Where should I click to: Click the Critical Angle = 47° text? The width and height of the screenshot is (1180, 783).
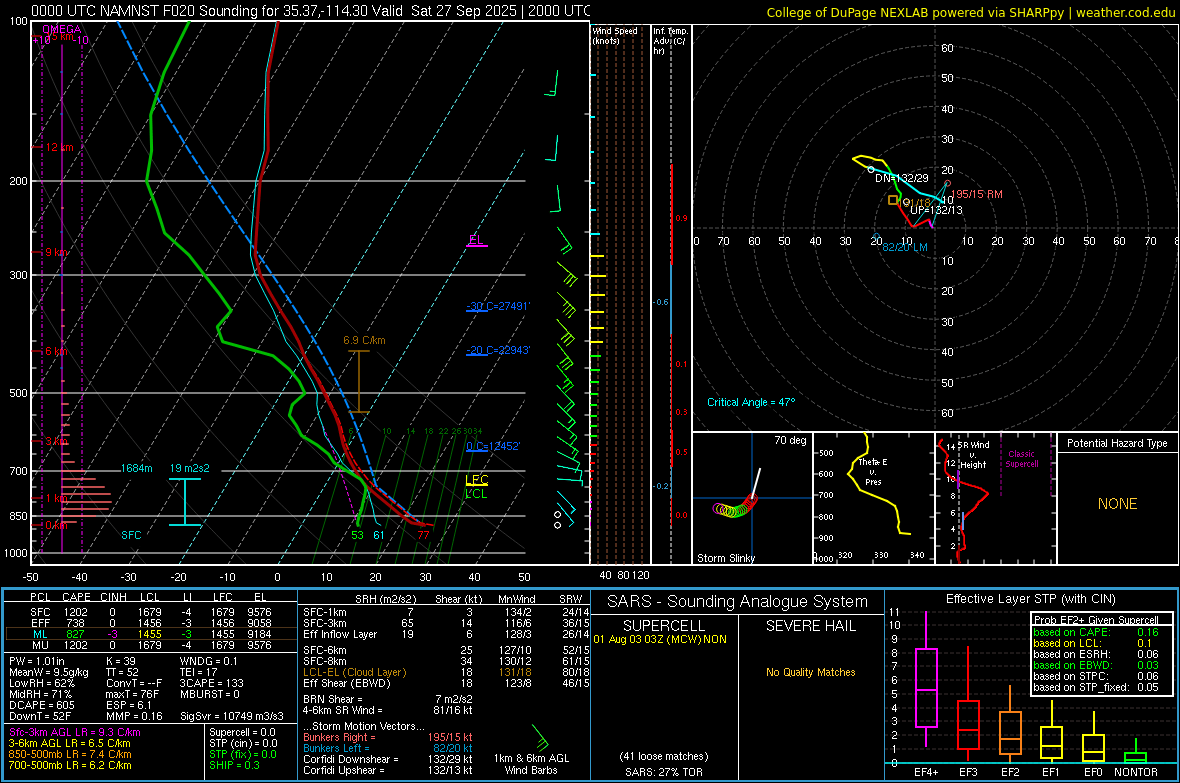[751, 402]
